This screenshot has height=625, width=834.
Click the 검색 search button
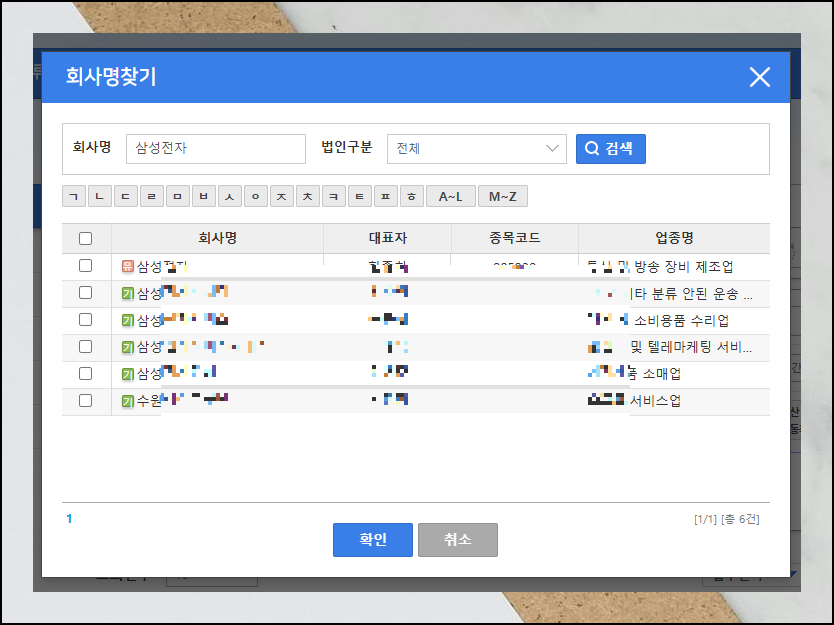pos(611,148)
